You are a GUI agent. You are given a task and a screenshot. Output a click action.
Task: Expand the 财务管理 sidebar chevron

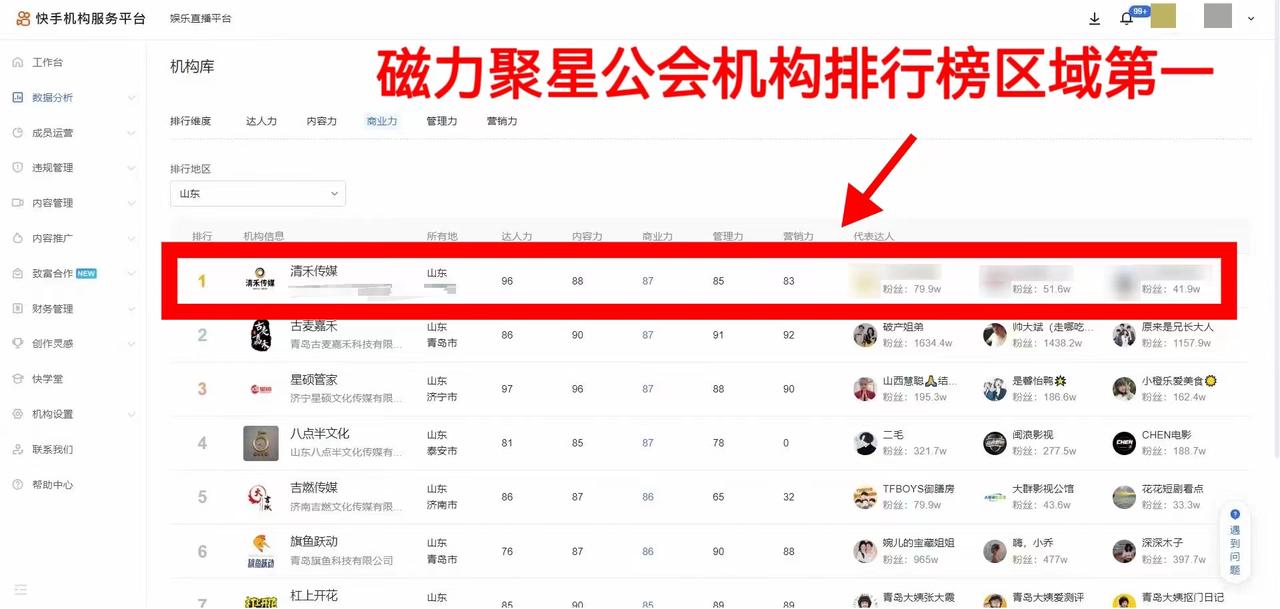click(x=132, y=309)
